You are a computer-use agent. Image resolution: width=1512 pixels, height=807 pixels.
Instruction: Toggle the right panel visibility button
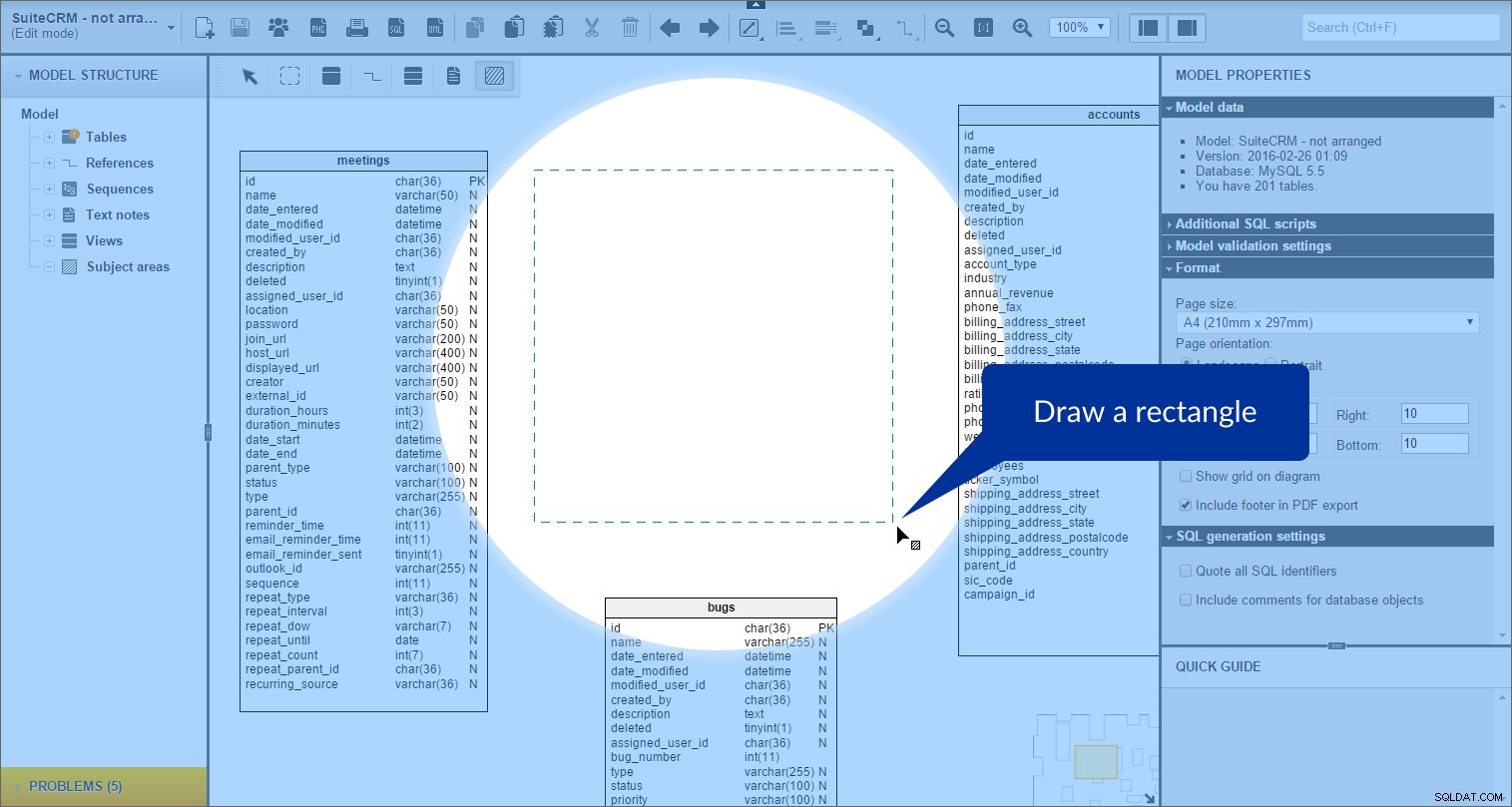click(1188, 28)
